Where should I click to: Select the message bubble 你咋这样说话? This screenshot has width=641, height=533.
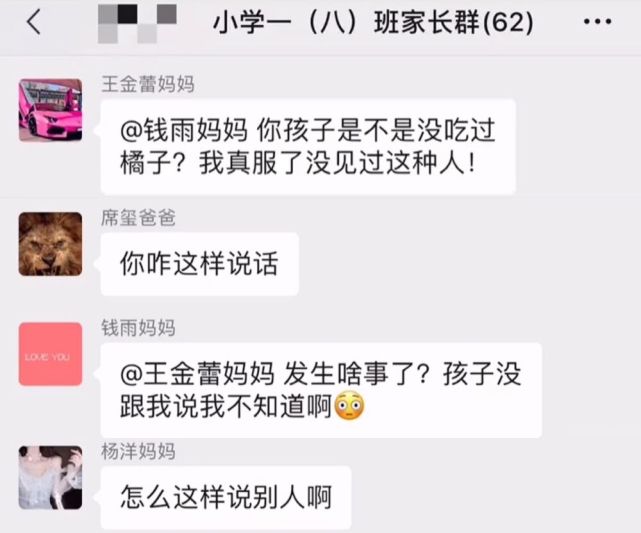[x=199, y=264]
